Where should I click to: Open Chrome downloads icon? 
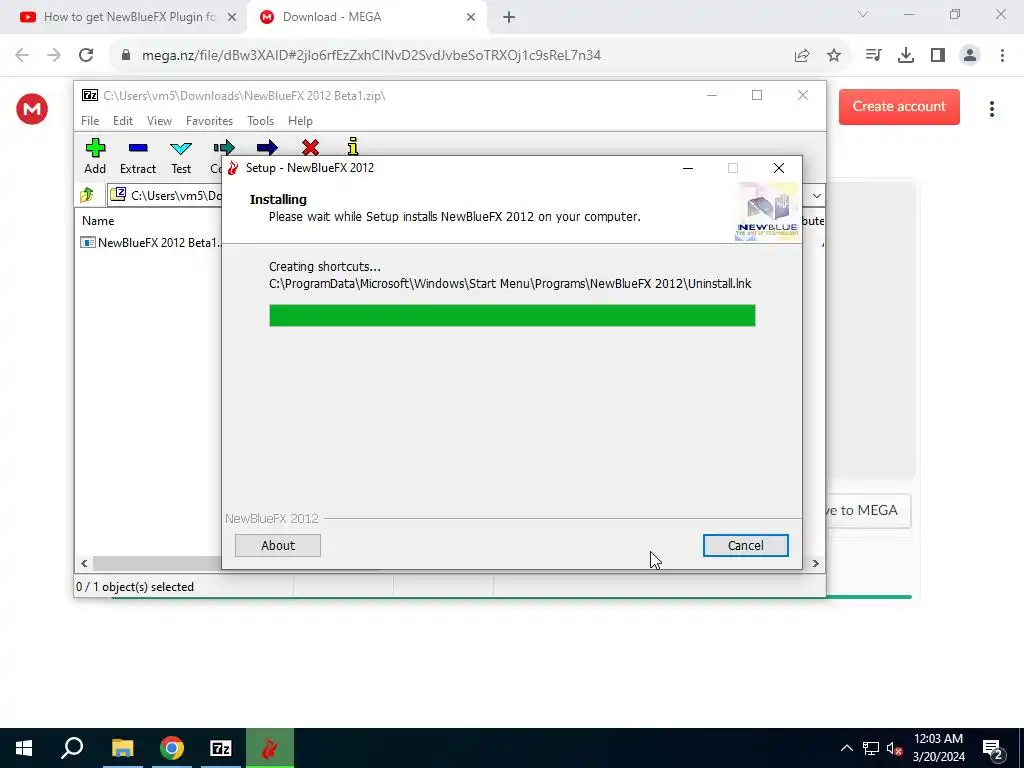pos(906,56)
